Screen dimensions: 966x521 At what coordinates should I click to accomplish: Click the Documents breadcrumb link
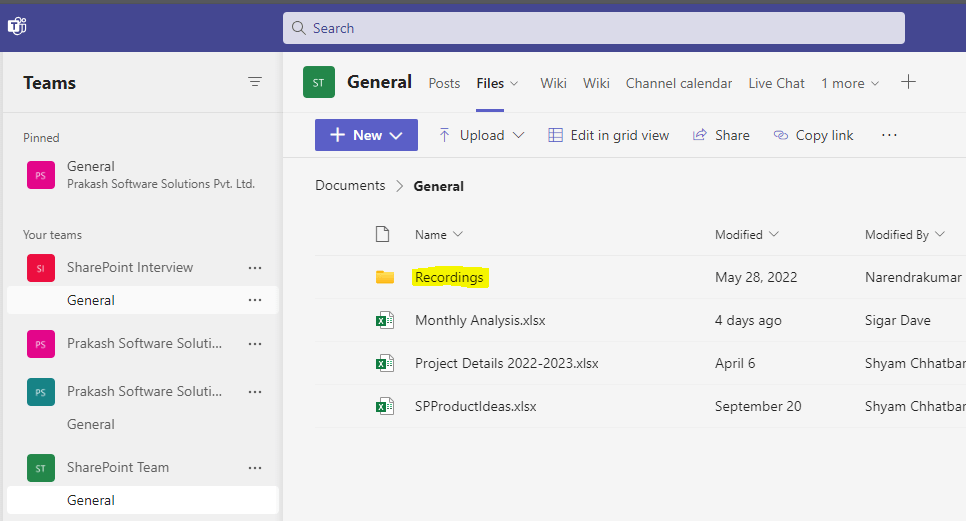tap(350, 185)
